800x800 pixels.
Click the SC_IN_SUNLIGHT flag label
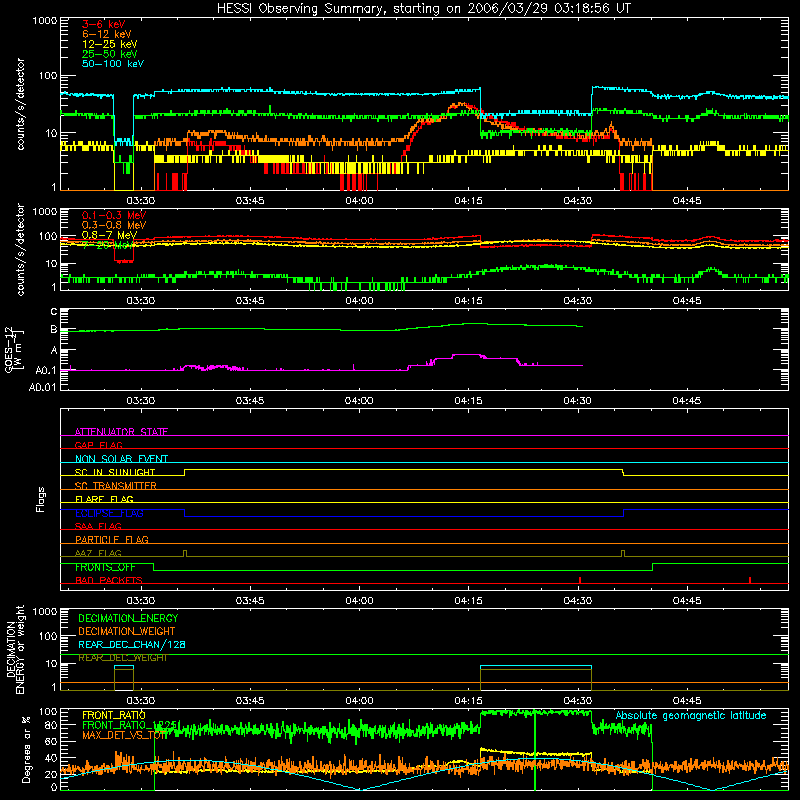point(115,472)
